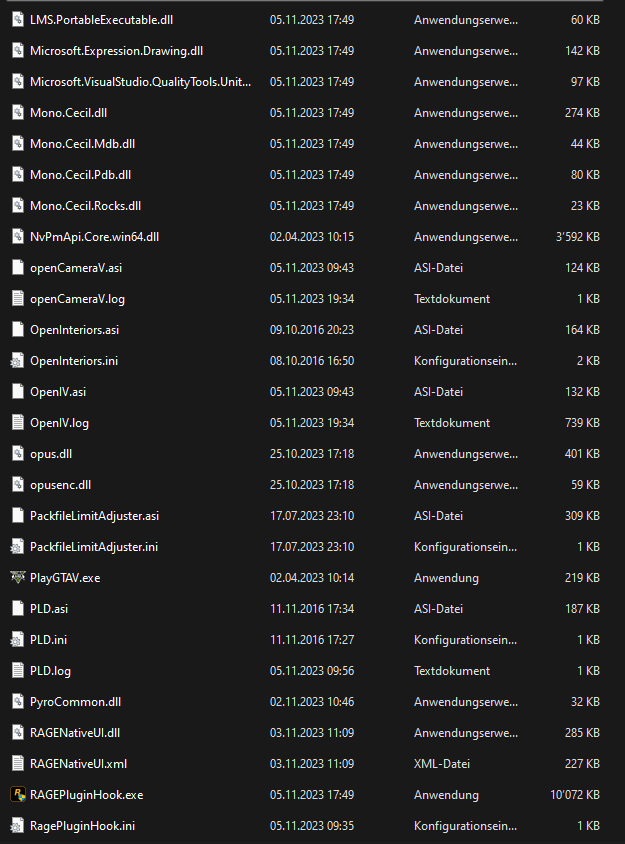
Task: Click the OpenInteriors.ini gear file icon
Action: point(17,361)
